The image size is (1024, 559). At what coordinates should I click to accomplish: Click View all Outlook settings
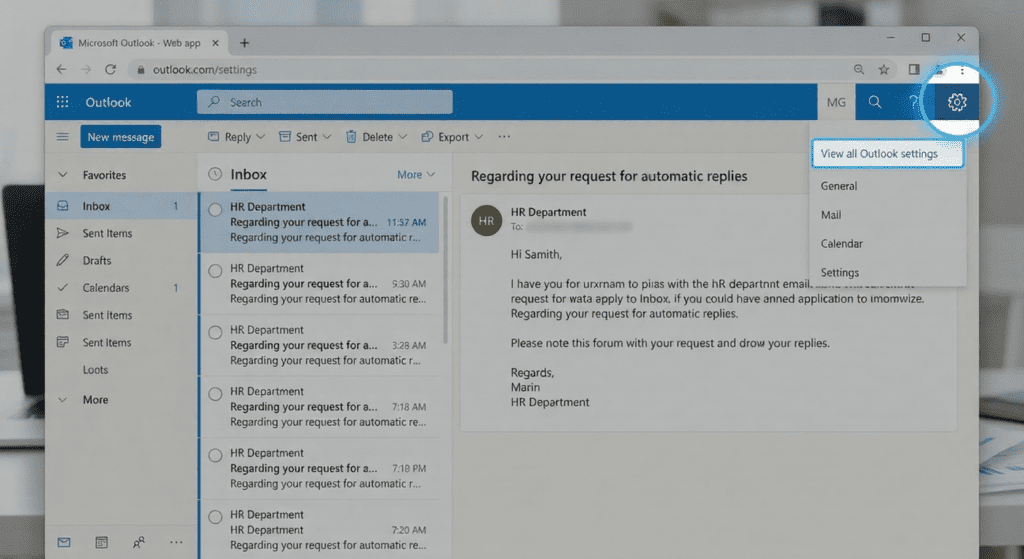coord(887,153)
